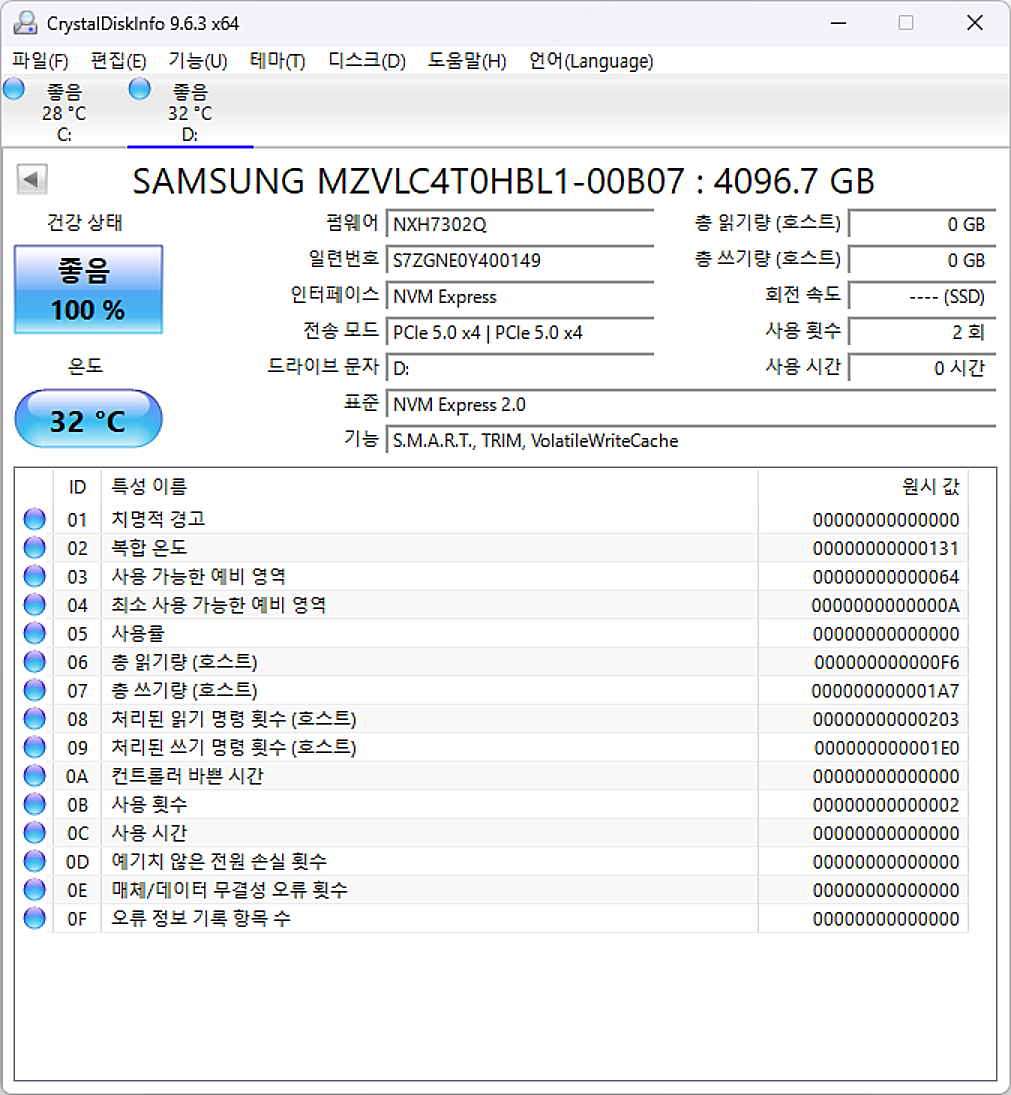Switch to the C: drive tab

[64, 110]
